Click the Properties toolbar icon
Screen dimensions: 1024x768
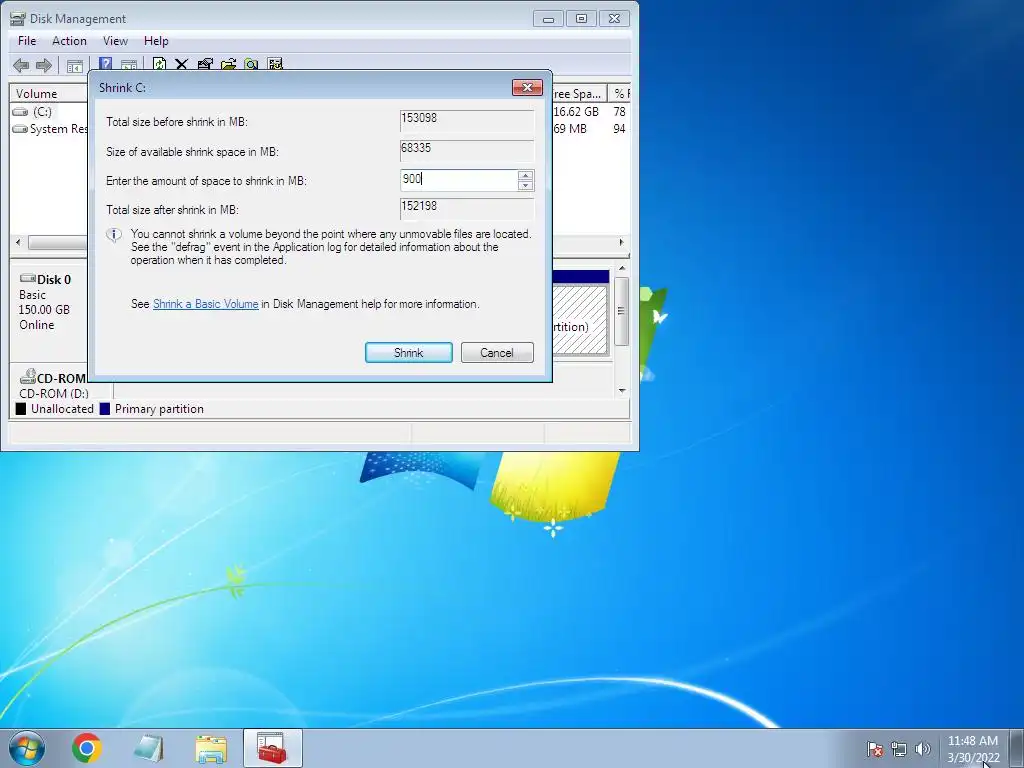click(205, 64)
